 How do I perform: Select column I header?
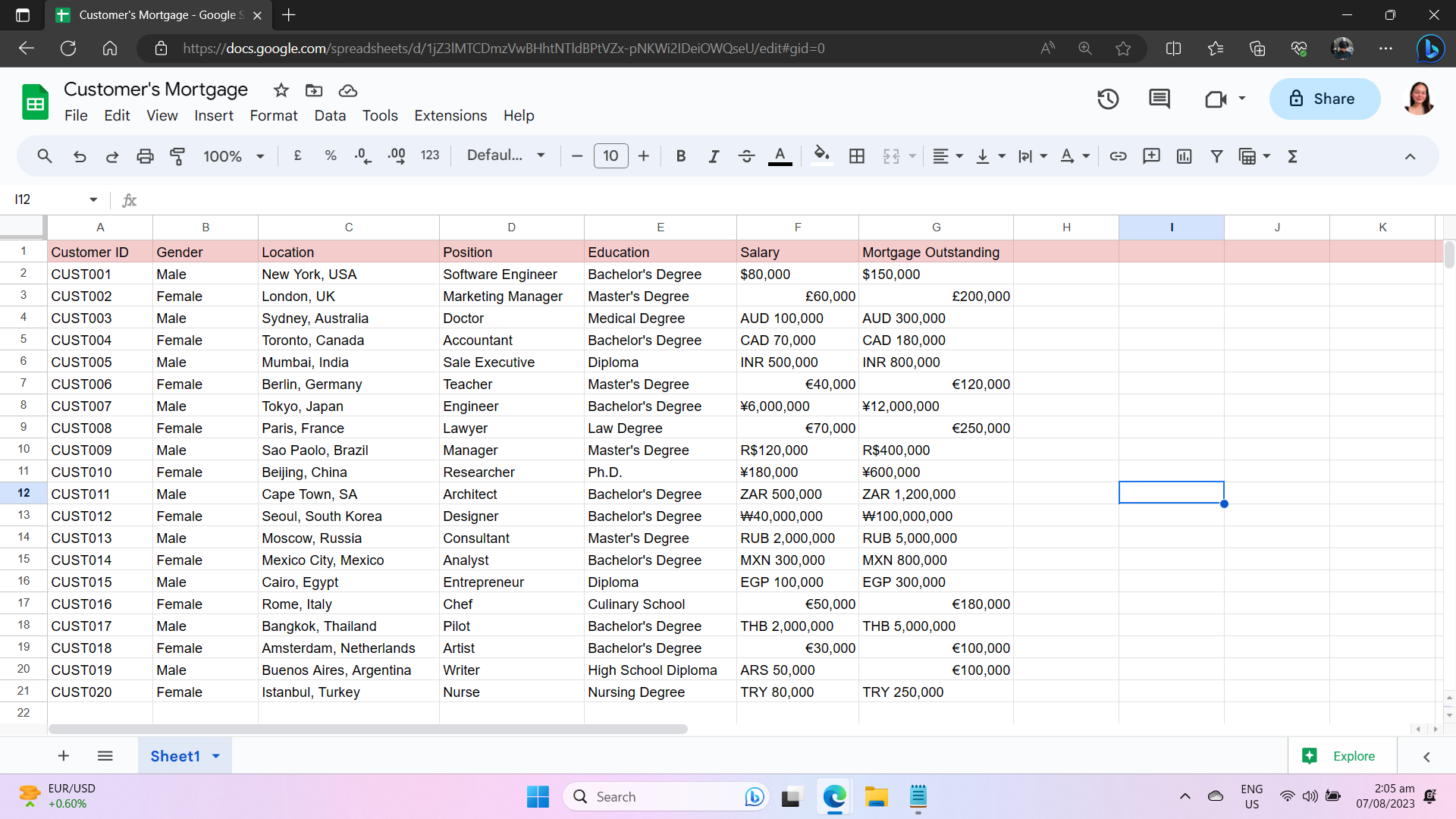pyautogui.click(x=1171, y=227)
